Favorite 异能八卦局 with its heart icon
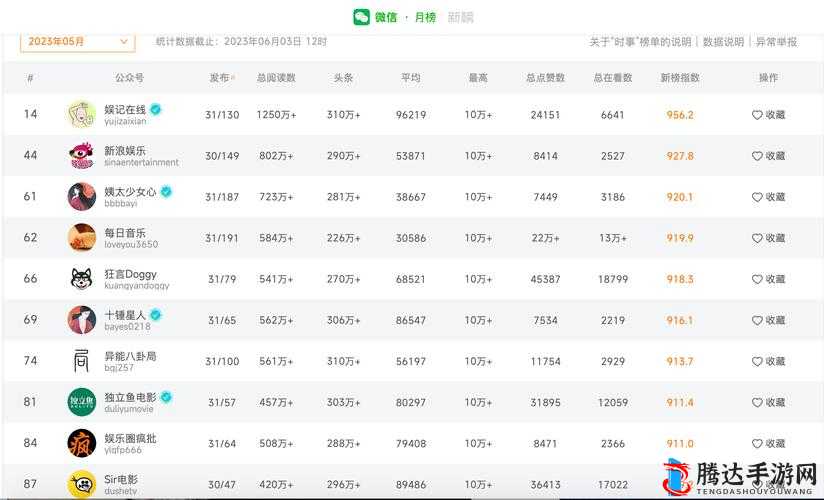Screen dimensions: 824x500 pyautogui.click(x=757, y=361)
